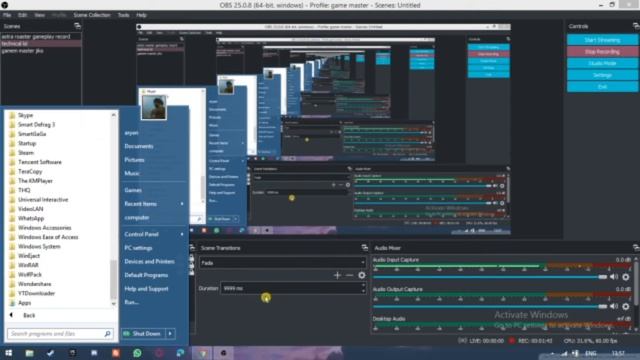Expand Shut Down options arrow
This screenshot has height=360, width=640.
pos(170,334)
